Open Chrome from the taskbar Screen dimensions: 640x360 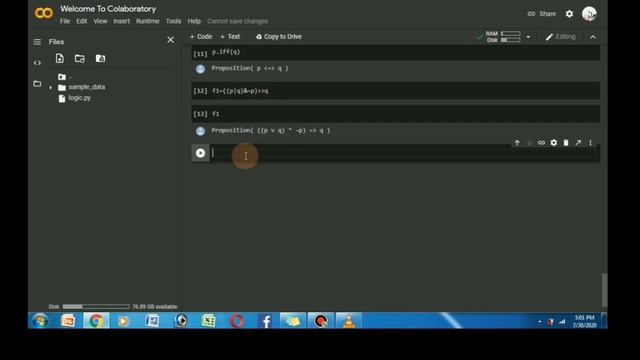[96, 321]
